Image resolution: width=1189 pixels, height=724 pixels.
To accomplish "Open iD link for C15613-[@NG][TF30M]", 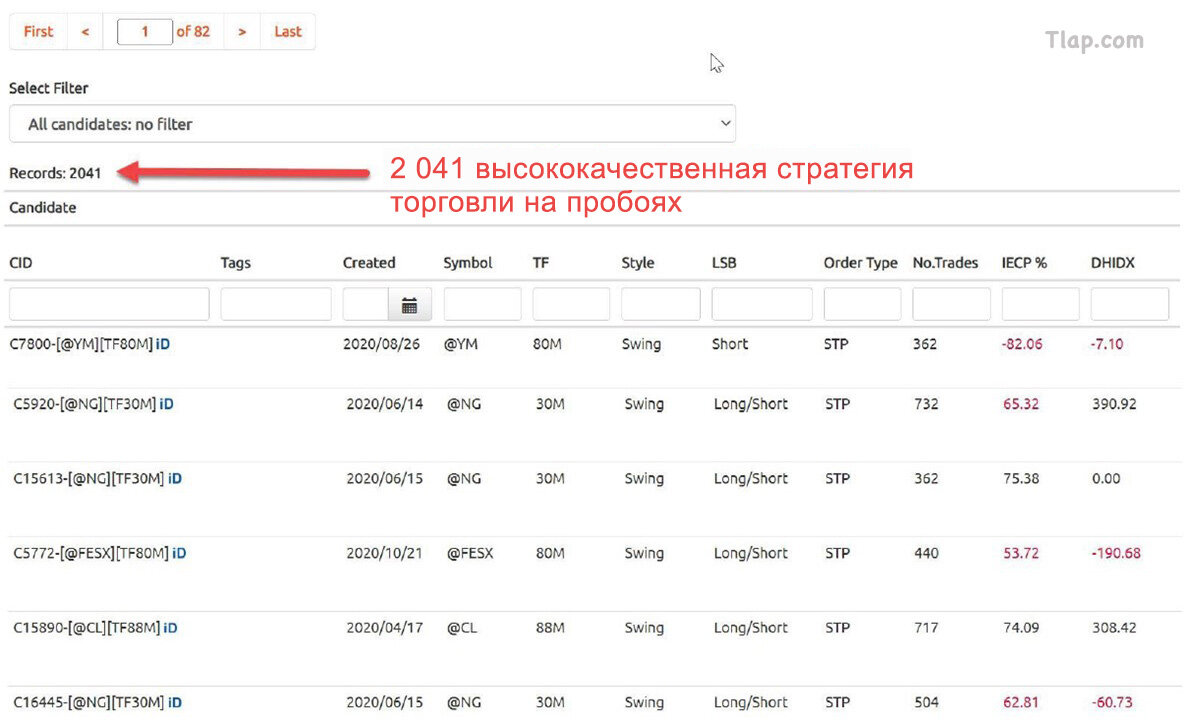I will click(x=174, y=478).
